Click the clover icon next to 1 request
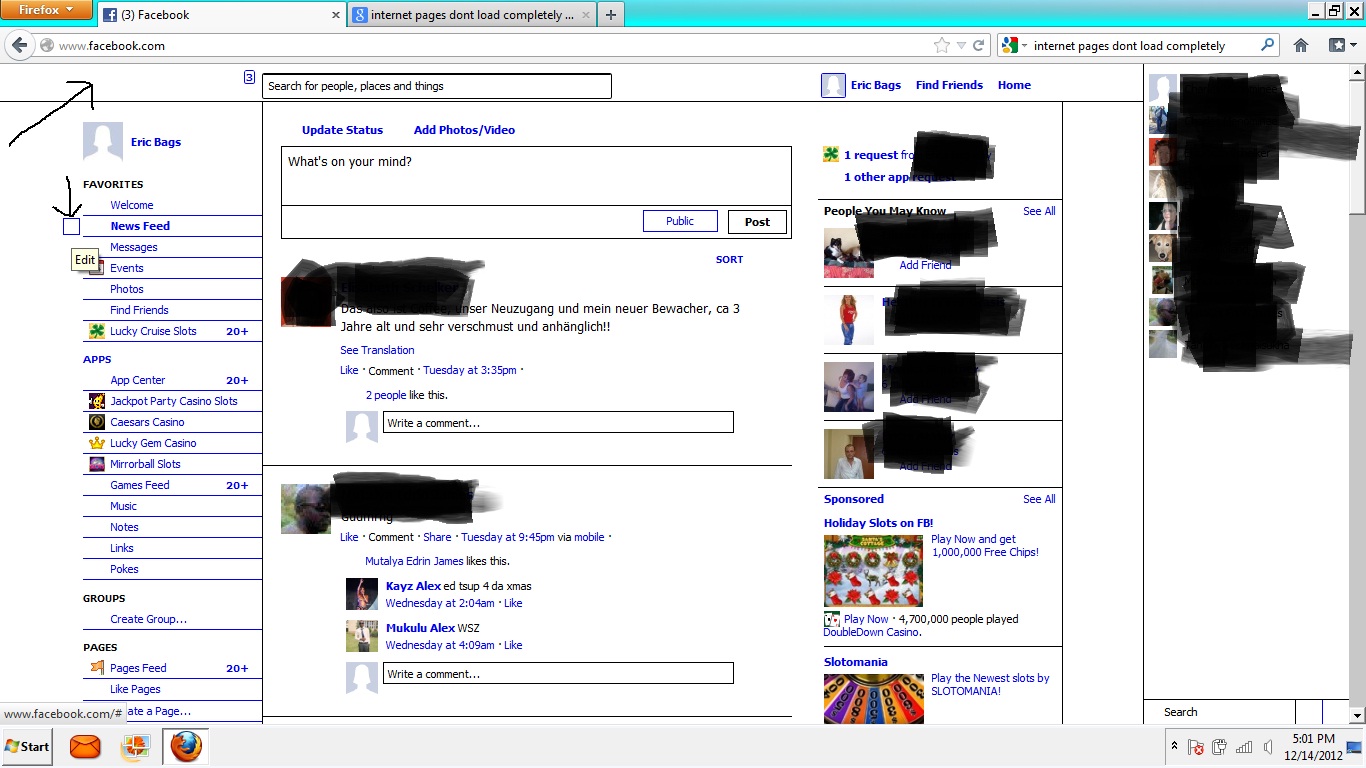 pyautogui.click(x=831, y=154)
